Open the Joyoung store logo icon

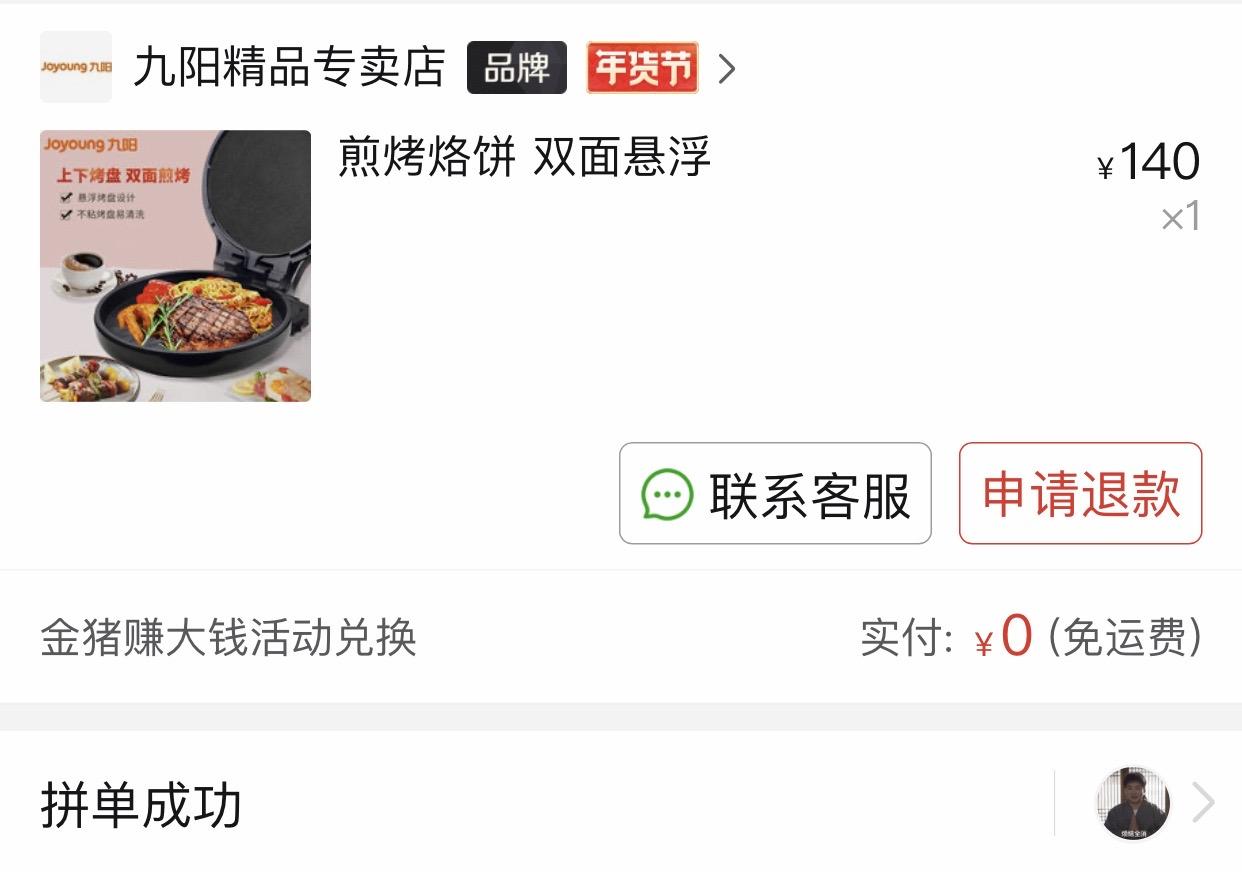[76, 67]
